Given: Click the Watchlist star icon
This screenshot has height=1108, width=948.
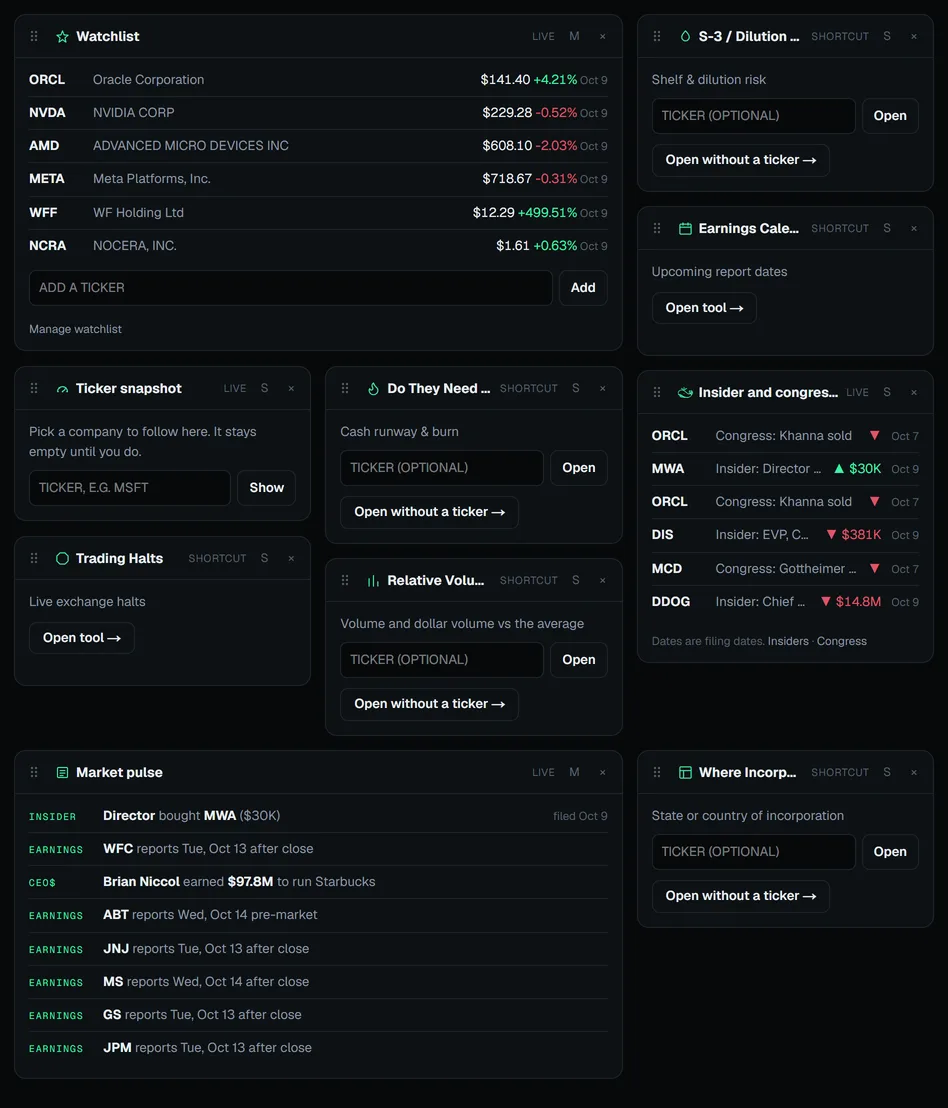Looking at the screenshot, I should coord(62,36).
